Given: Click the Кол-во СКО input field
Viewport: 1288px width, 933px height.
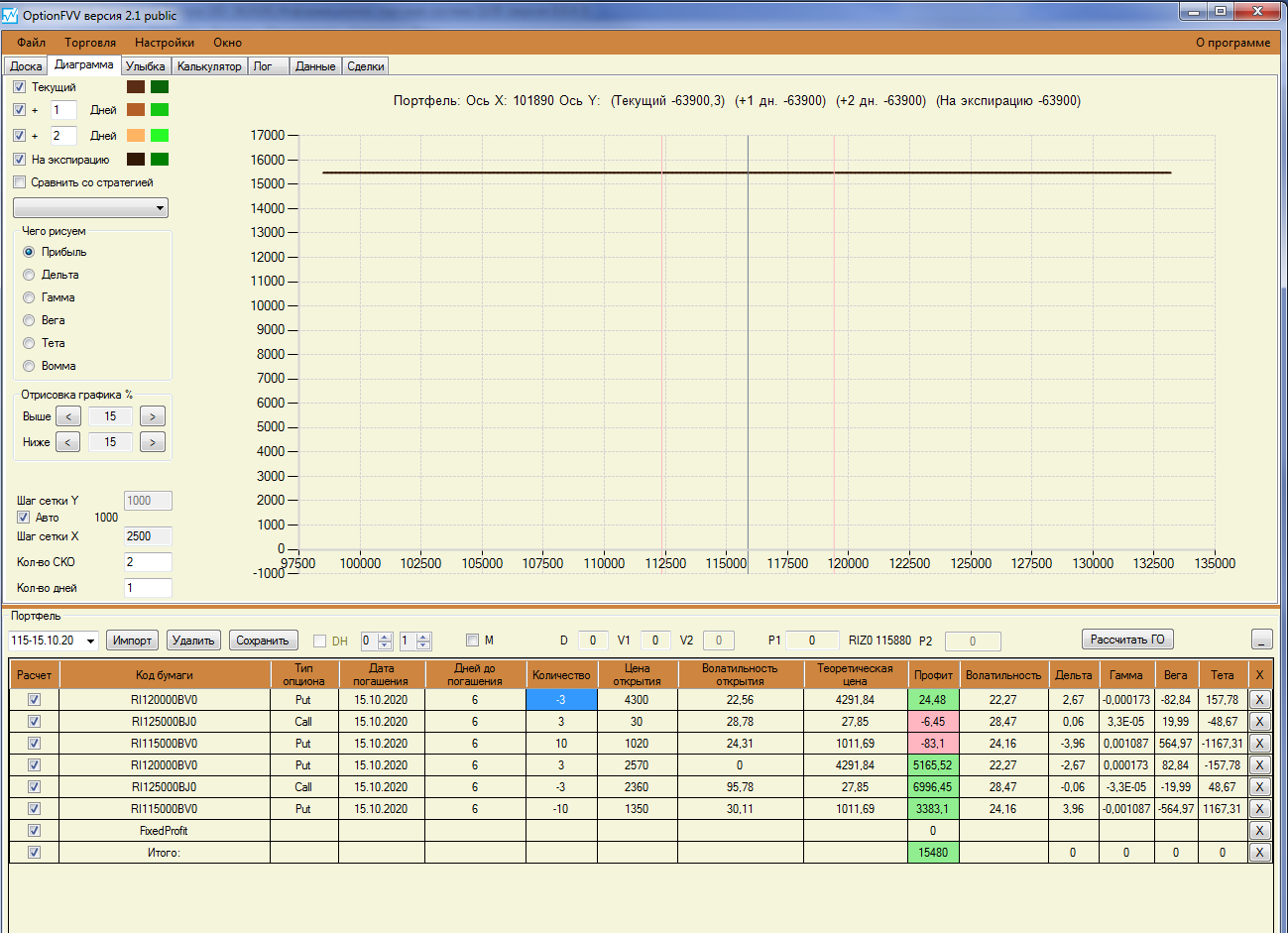Looking at the screenshot, I should pos(148,562).
